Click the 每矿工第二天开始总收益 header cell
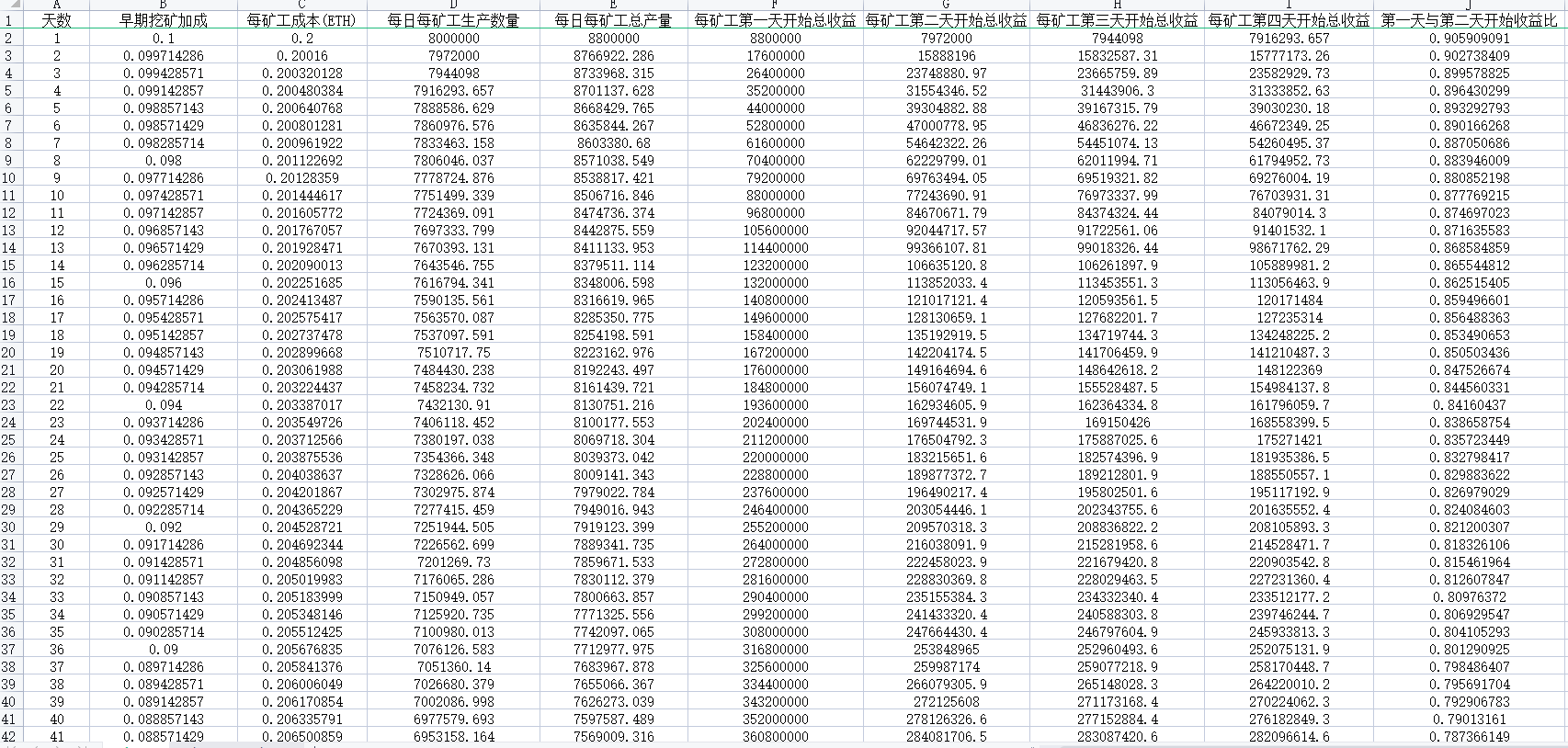 coord(946,20)
